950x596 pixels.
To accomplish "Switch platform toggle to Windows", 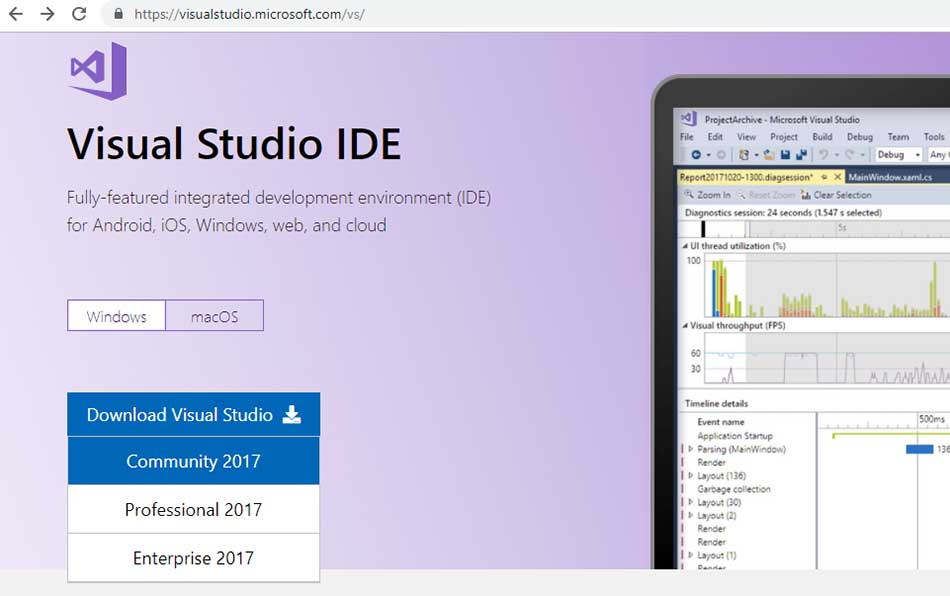I will (x=116, y=316).
